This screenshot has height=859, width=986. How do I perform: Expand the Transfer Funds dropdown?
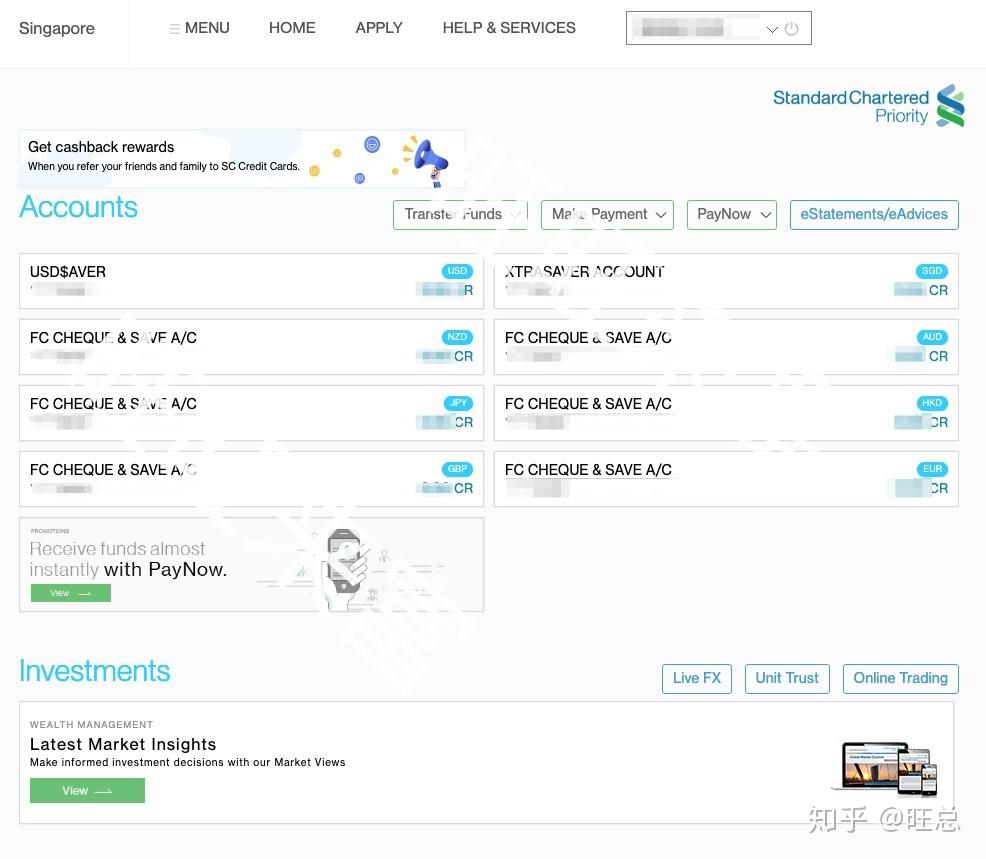(460, 214)
